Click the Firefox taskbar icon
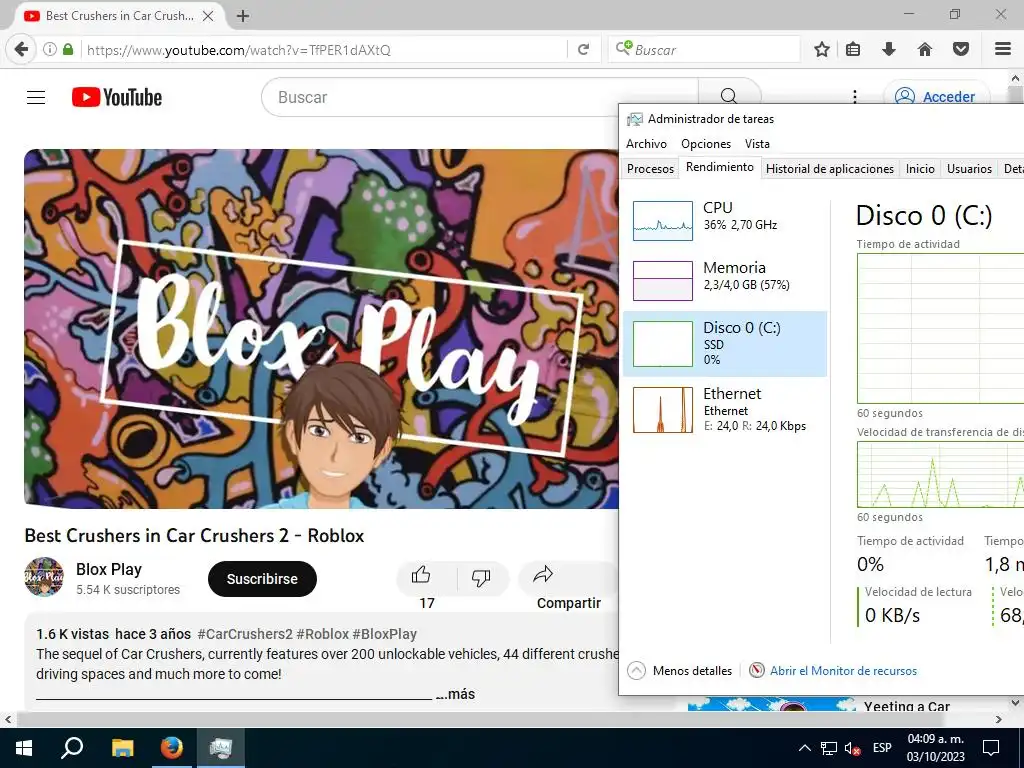The width and height of the screenshot is (1024, 768). (172, 748)
